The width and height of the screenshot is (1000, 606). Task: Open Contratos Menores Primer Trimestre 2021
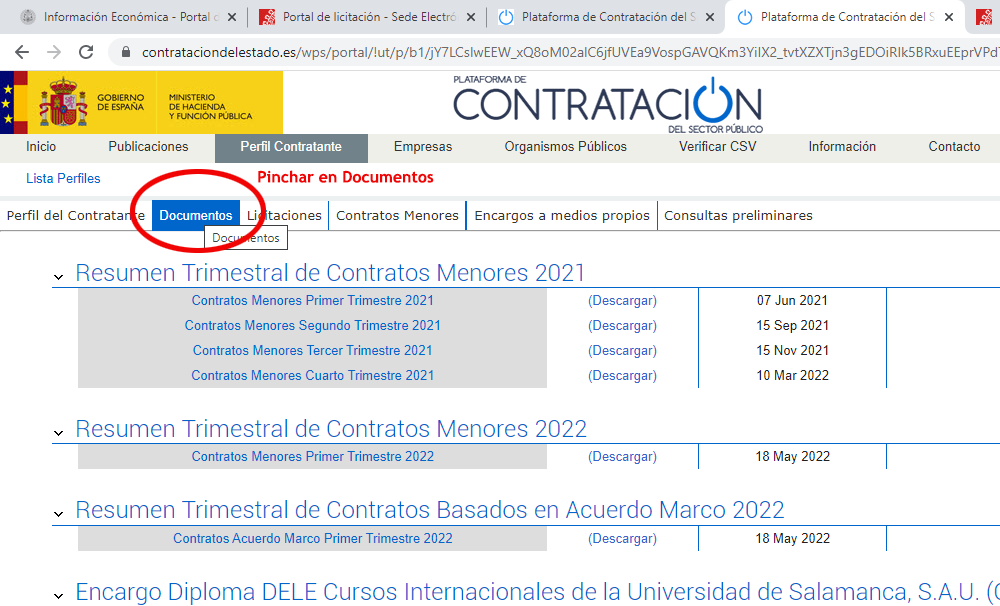click(x=312, y=300)
